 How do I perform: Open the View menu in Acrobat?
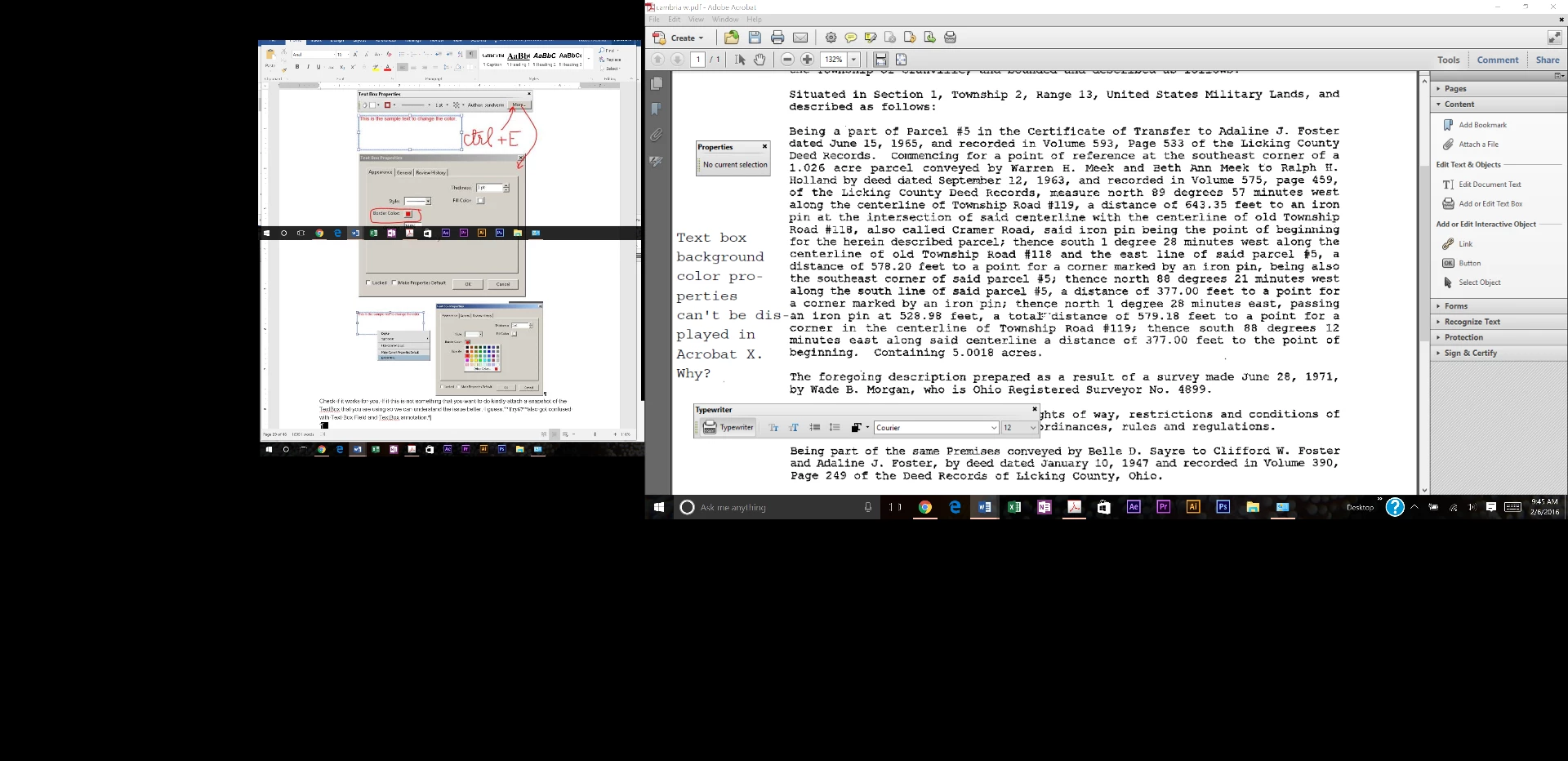coord(696,20)
